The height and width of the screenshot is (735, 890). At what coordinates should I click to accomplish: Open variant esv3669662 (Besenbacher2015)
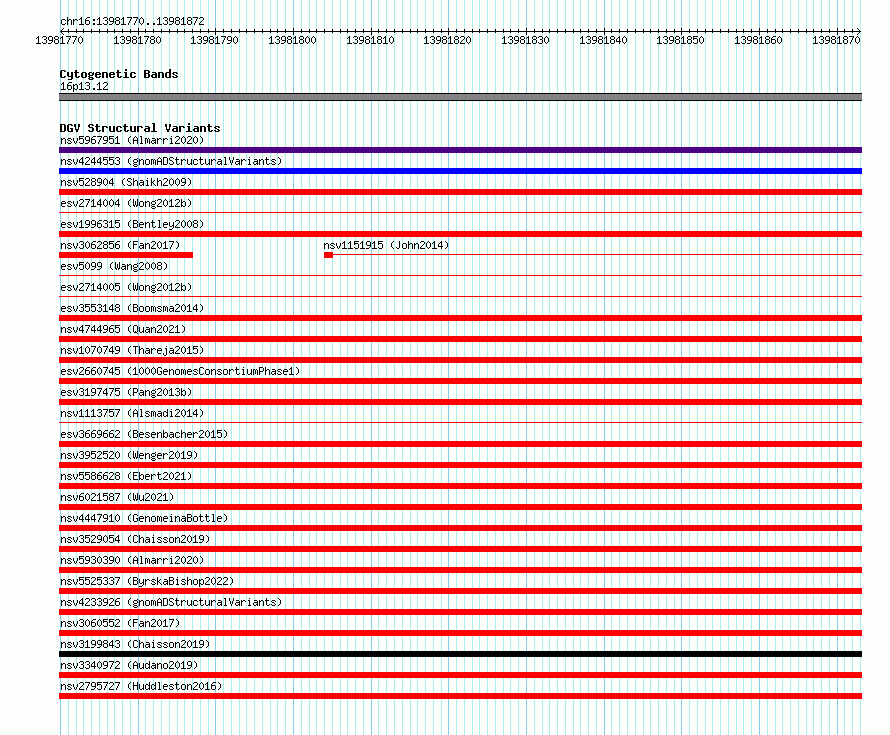click(x=144, y=434)
